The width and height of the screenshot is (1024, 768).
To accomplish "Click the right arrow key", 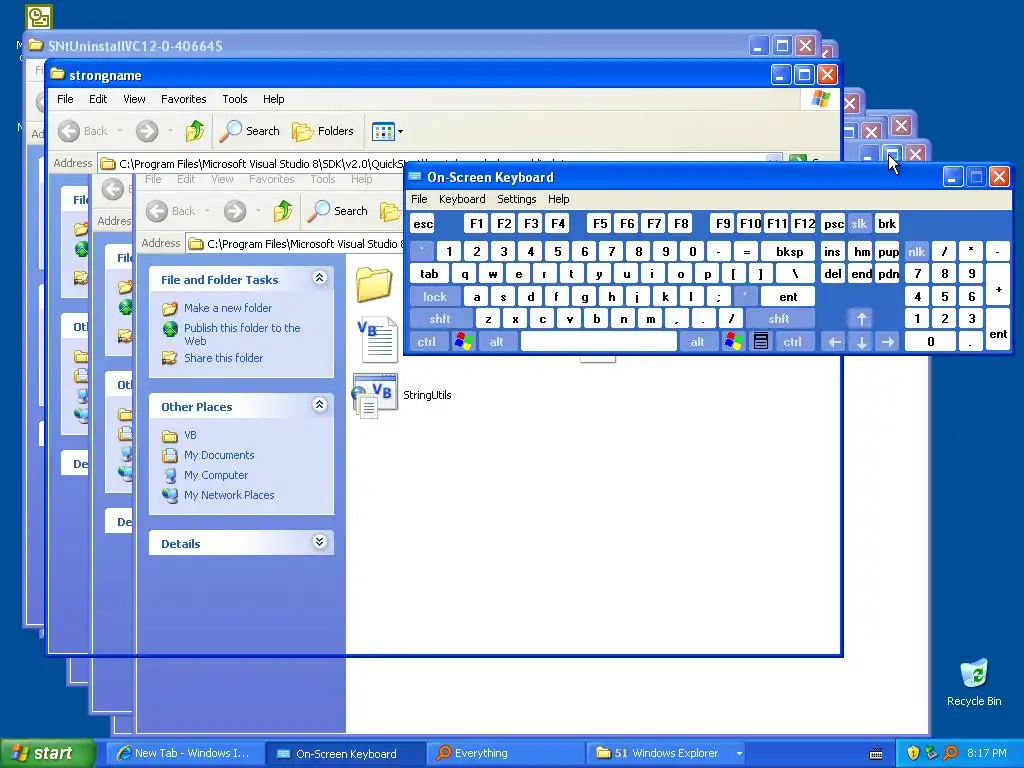I will [888, 342].
